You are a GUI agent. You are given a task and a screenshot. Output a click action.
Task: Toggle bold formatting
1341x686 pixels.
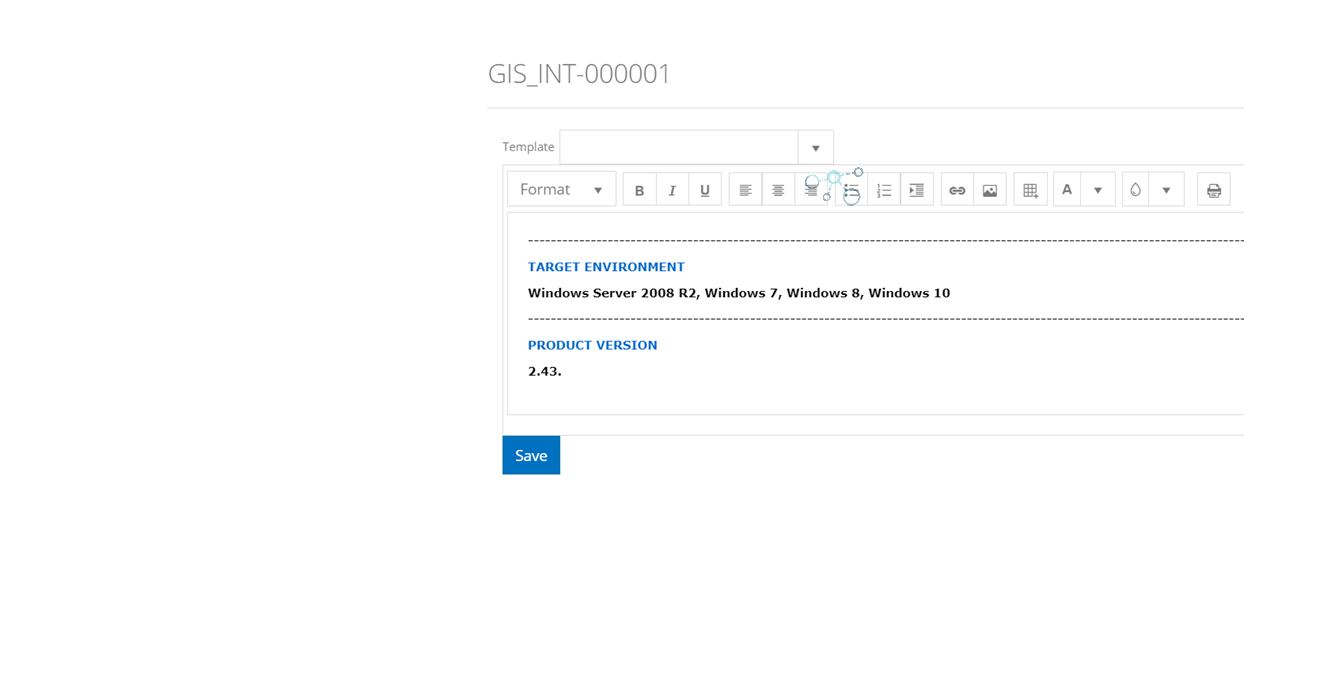[x=639, y=190]
